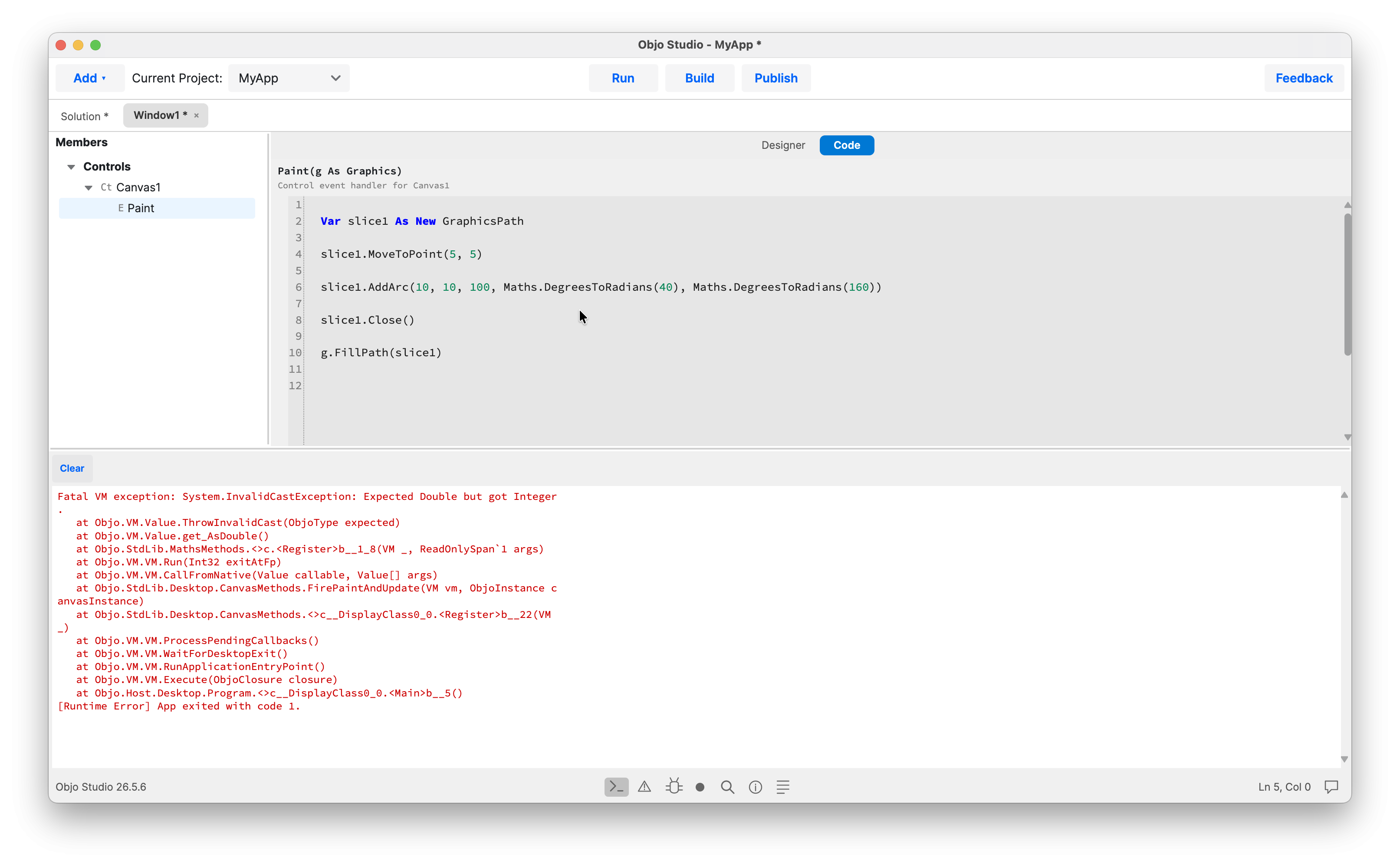
Task: Build the project
Action: pyautogui.click(x=700, y=78)
